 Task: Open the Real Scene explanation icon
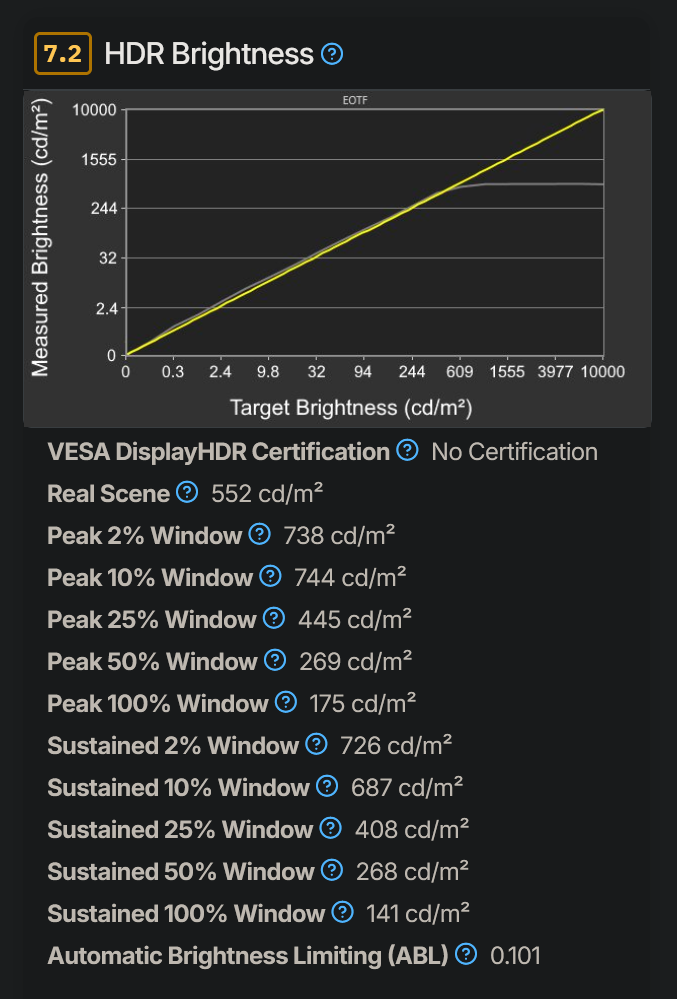click(187, 493)
